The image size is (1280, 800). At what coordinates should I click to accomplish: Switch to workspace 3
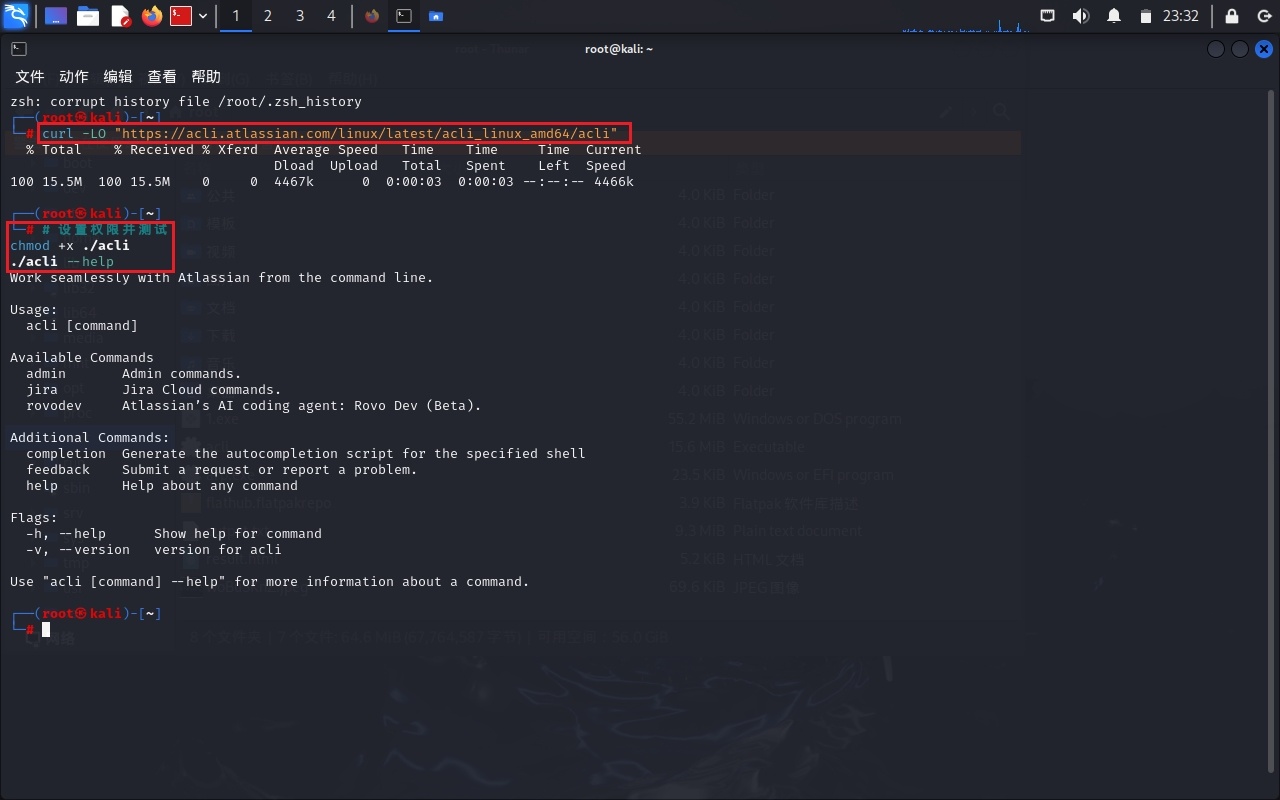pos(300,16)
